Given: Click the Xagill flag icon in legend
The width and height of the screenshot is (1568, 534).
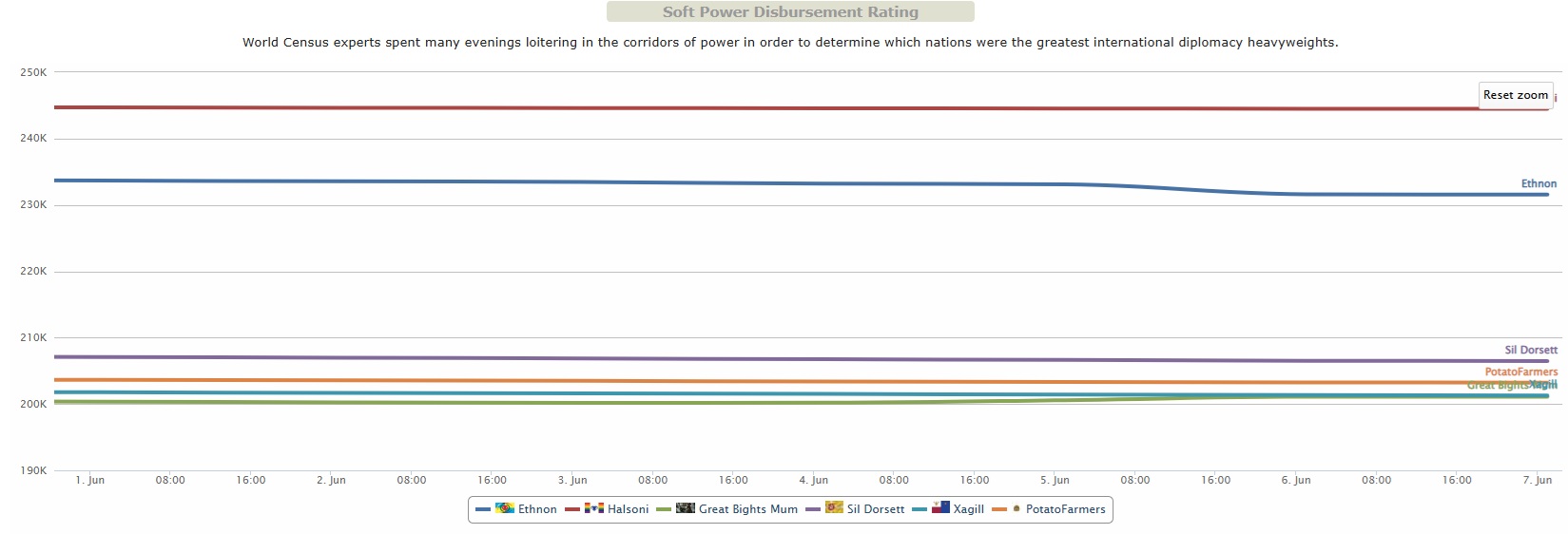Looking at the screenshot, I should 940,508.
